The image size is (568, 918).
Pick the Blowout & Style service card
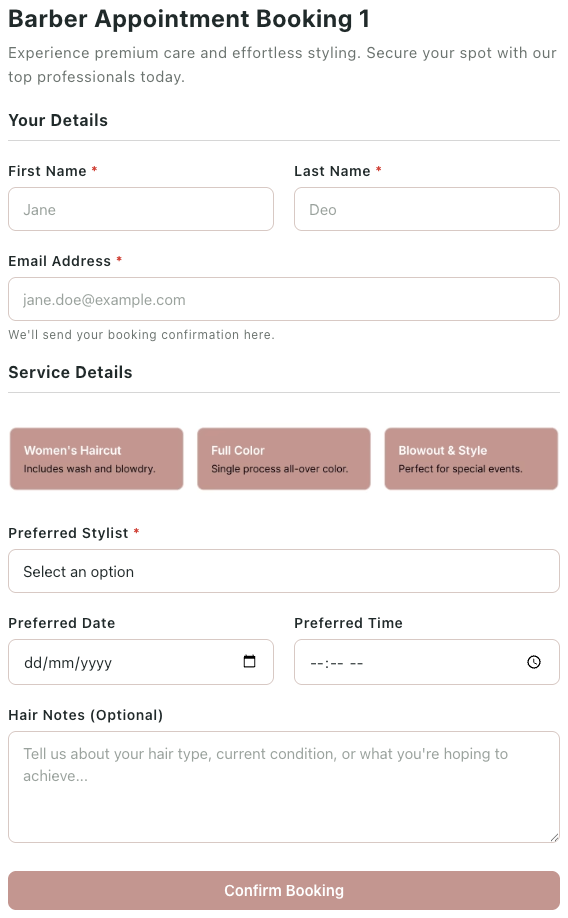[x=471, y=459]
